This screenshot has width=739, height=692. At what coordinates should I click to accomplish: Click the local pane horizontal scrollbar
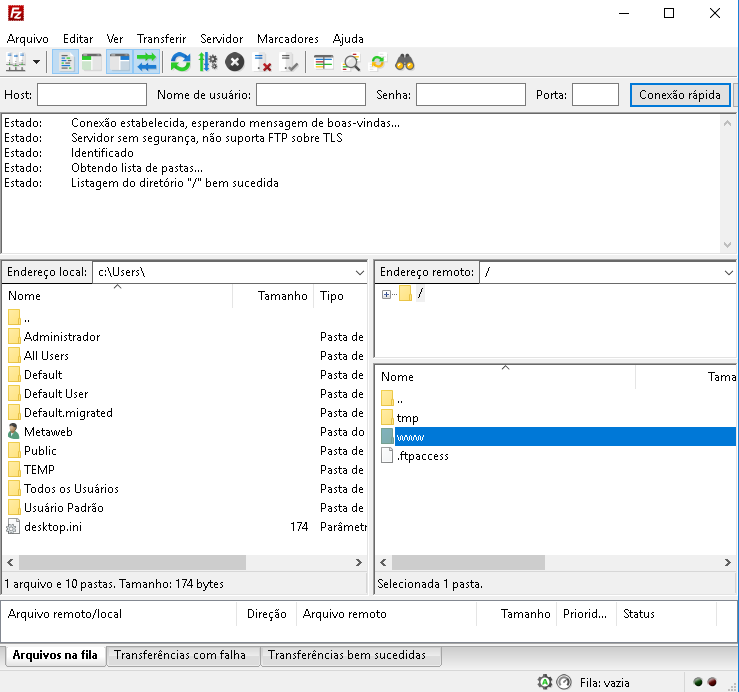132,563
